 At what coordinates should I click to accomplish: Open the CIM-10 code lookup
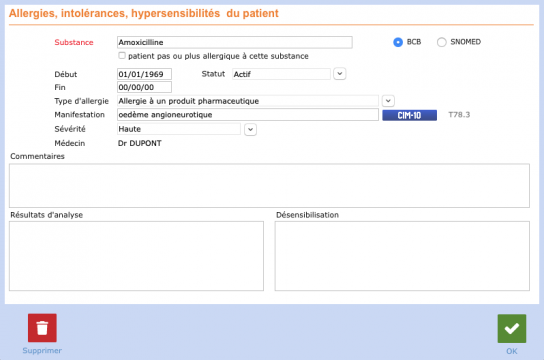(x=409, y=115)
